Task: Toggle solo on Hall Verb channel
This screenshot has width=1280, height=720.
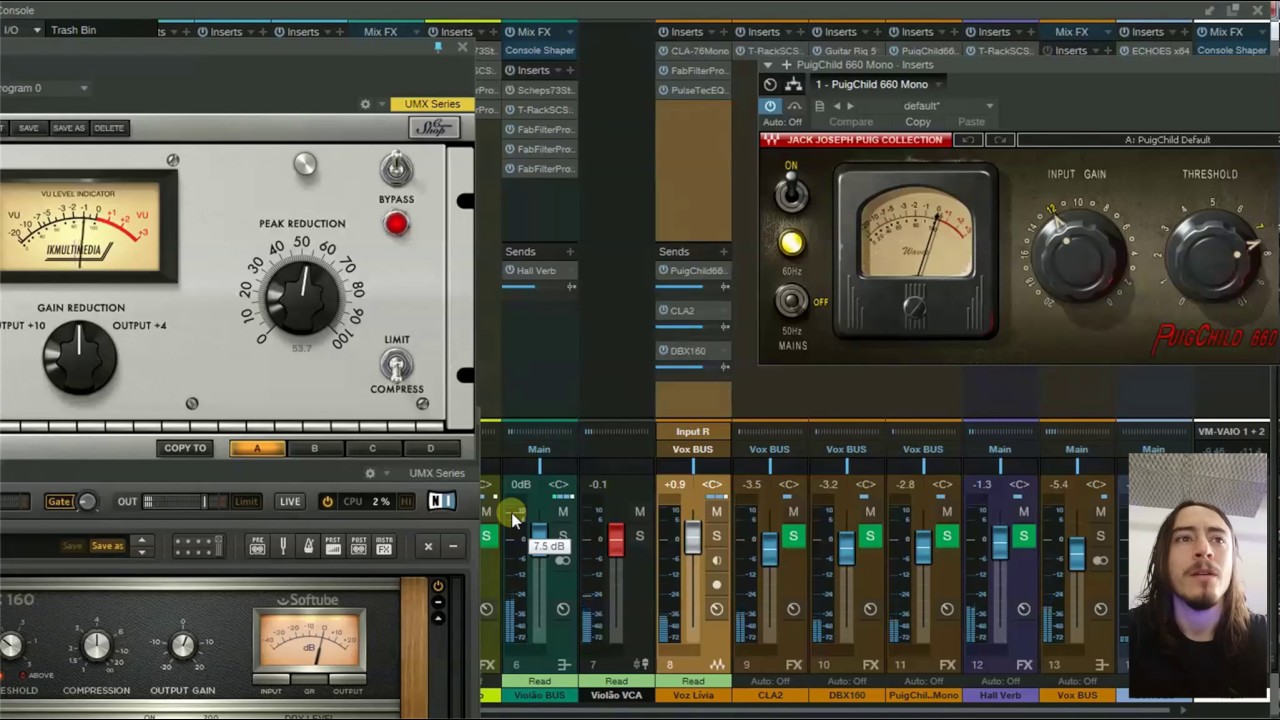Action: (1023, 537)
